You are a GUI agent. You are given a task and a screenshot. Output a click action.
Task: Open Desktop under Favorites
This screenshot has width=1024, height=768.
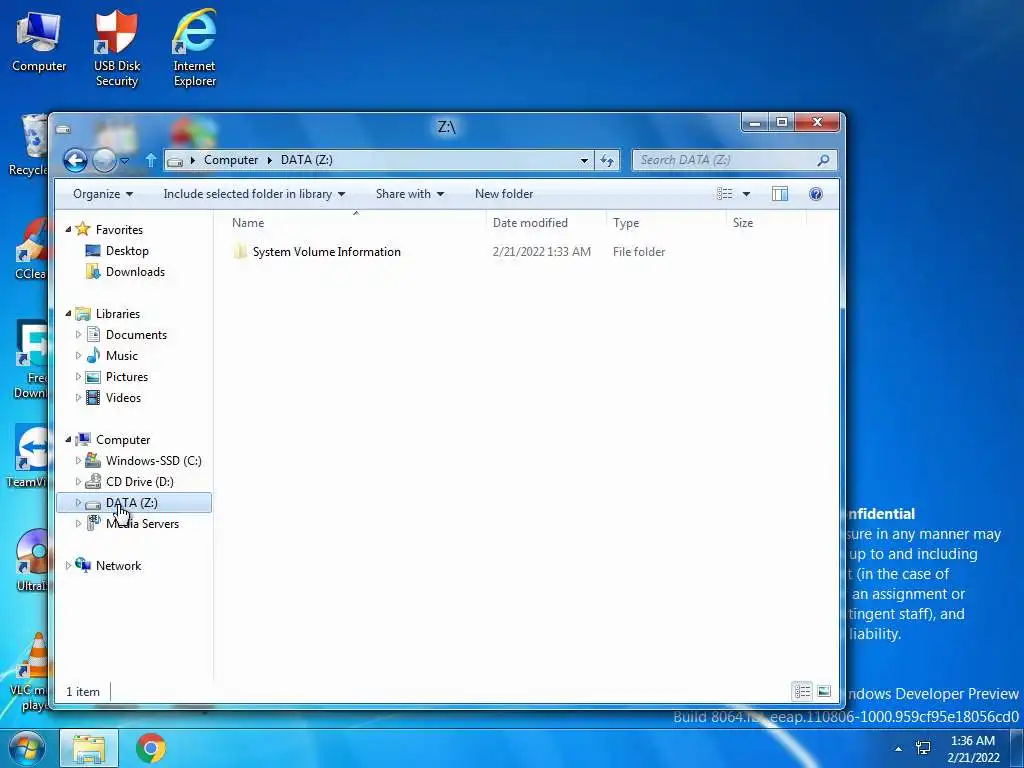pyautogui.click(x=127, y=251)
